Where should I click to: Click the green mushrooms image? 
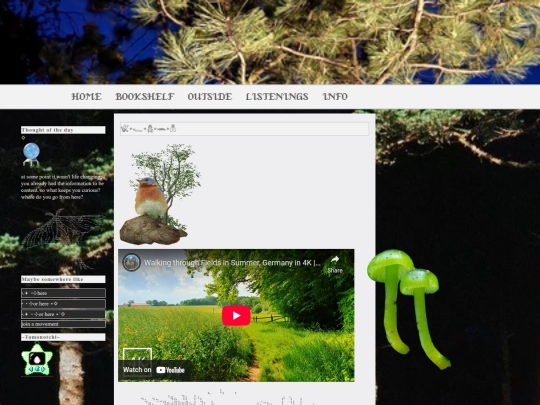pyautogui.click(x=409, y=309)
